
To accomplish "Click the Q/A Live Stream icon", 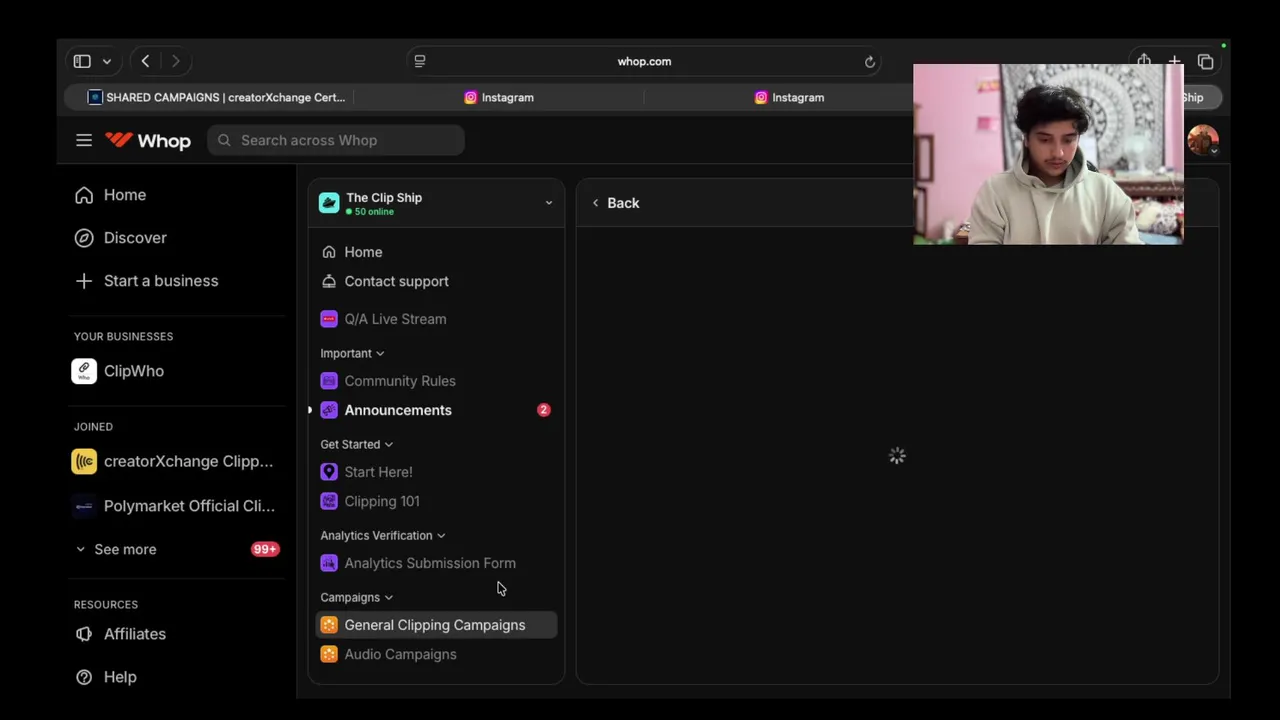I will (329, 319).
